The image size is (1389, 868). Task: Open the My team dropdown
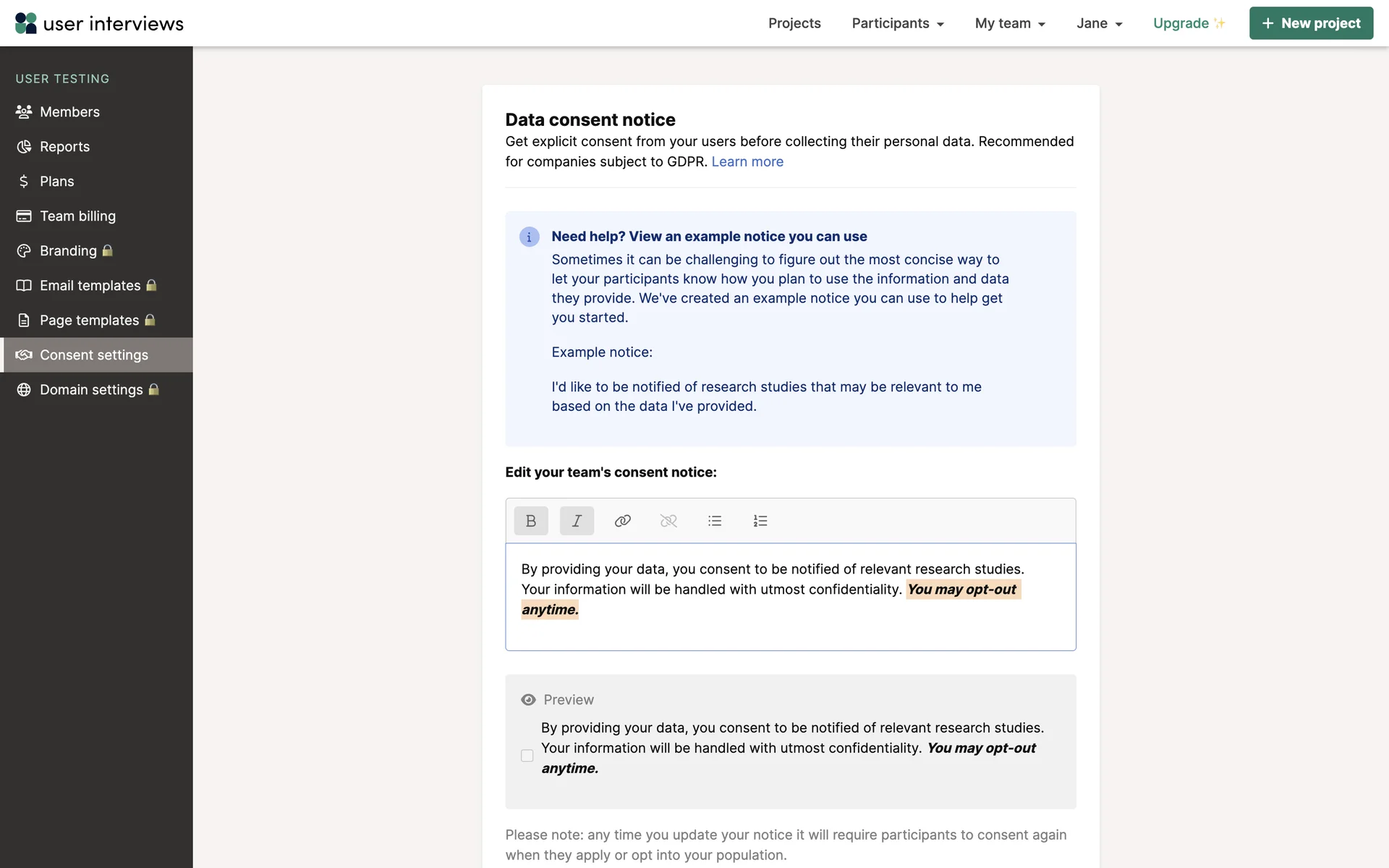tap(1010, 23)
